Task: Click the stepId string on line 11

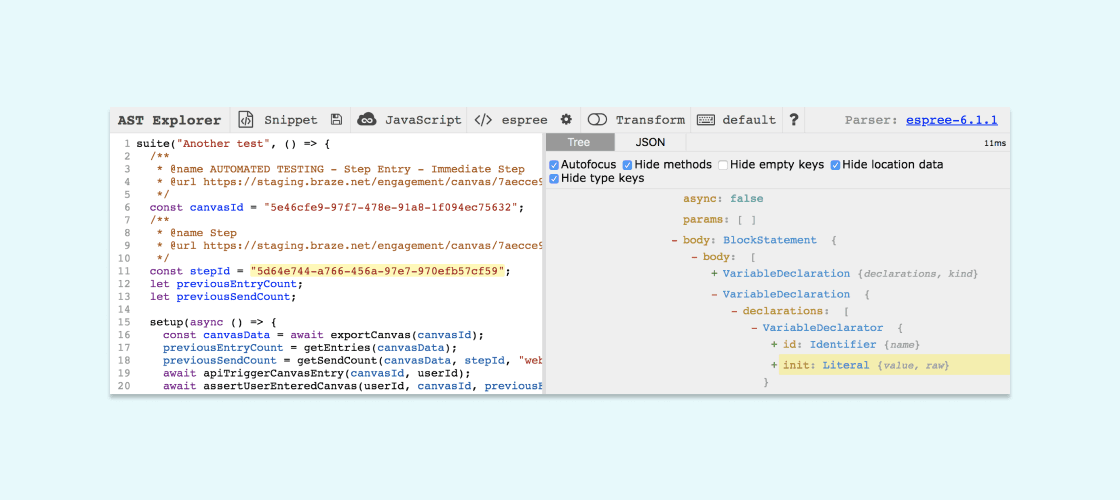Action: pos(379,270)
